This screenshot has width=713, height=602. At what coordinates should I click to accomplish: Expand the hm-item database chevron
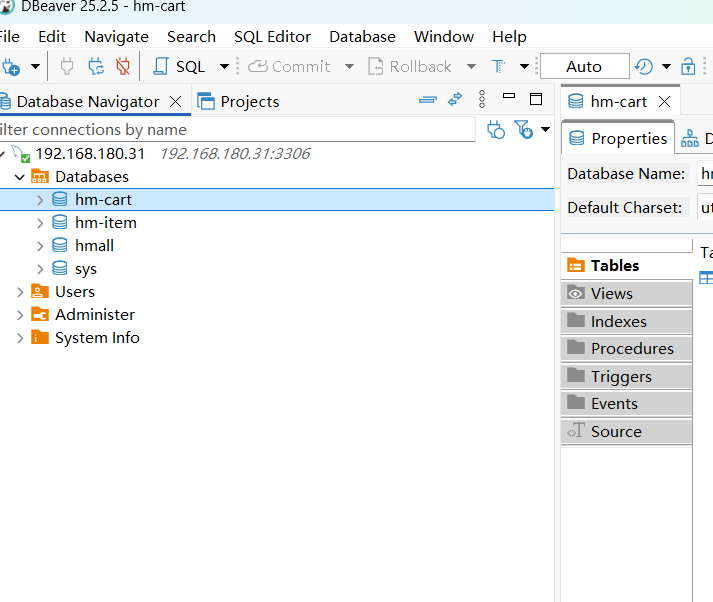pyautogui.click(x=40, y=223)
